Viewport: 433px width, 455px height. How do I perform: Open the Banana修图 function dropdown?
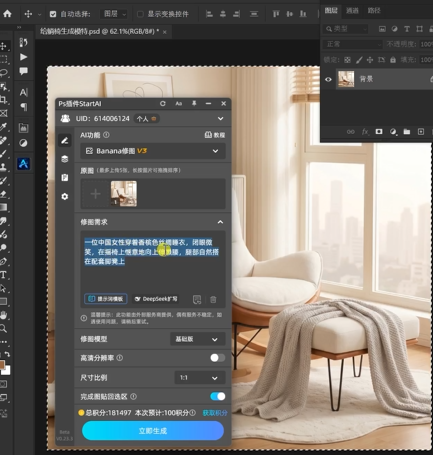click(x=153, y=151)
